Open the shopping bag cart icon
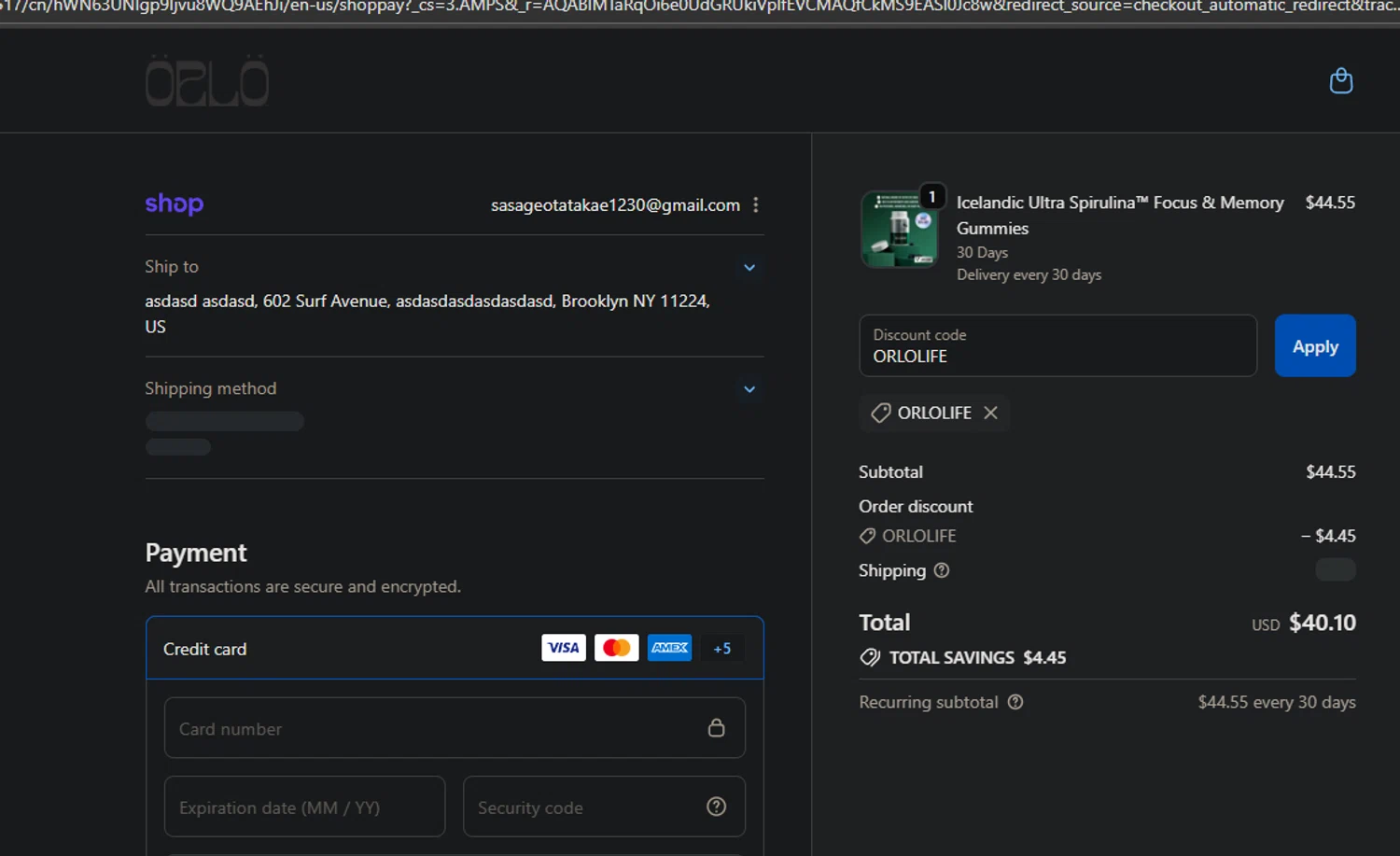This screenshot has width=1400, height=856. pyautogui.click(x=1341, y=81)
